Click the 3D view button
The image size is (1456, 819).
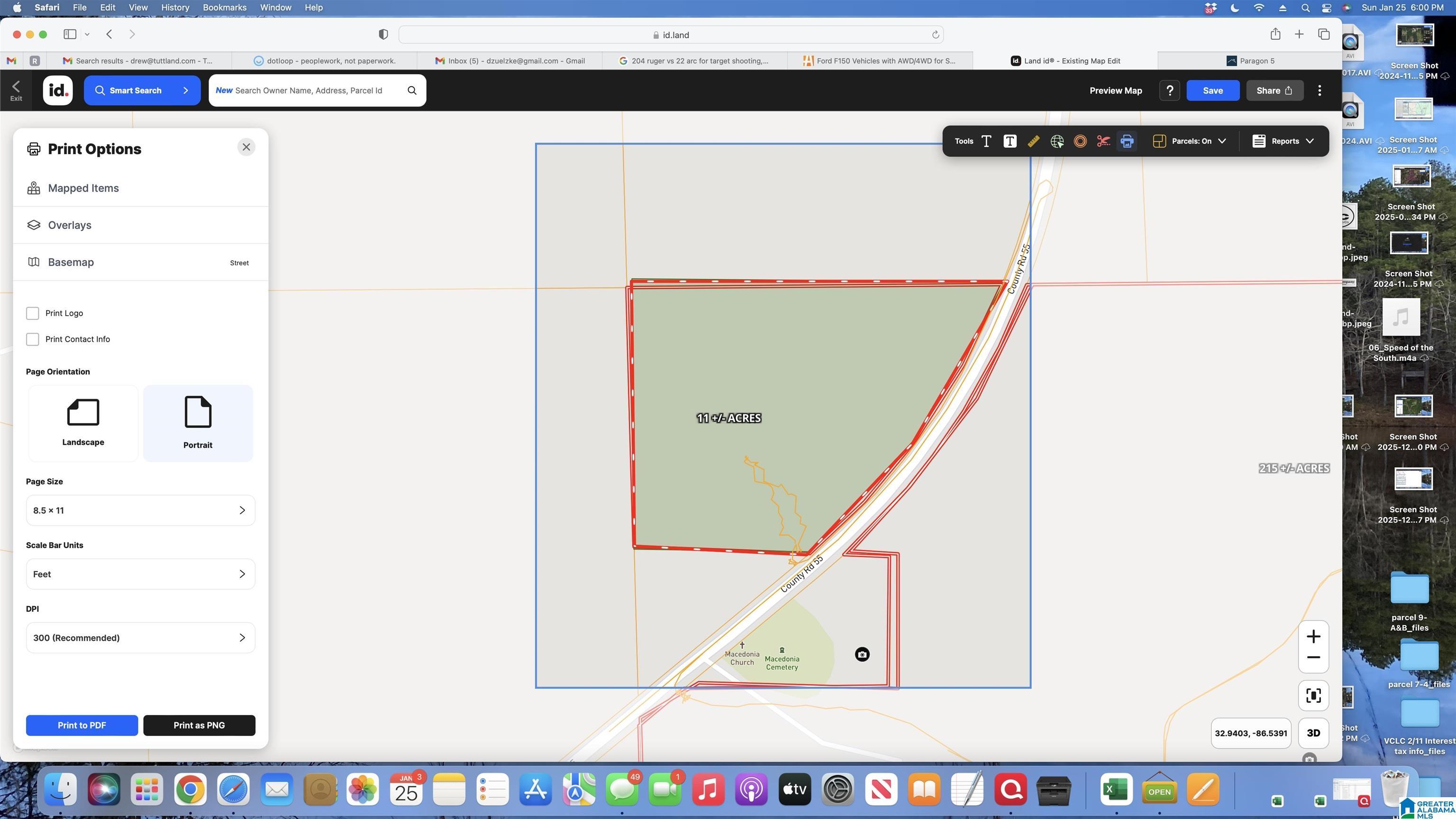(1313, 733)
